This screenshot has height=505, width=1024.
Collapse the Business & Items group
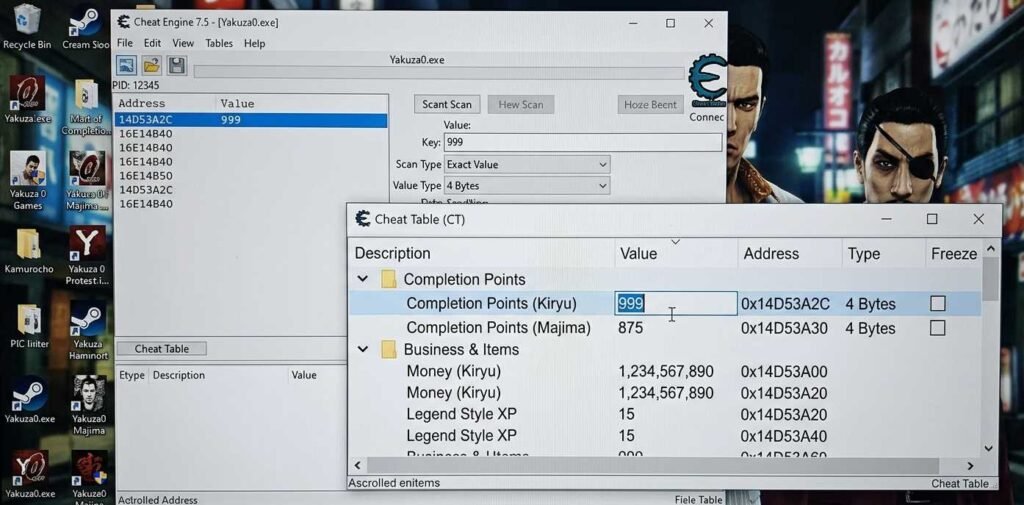coord(362,350)
